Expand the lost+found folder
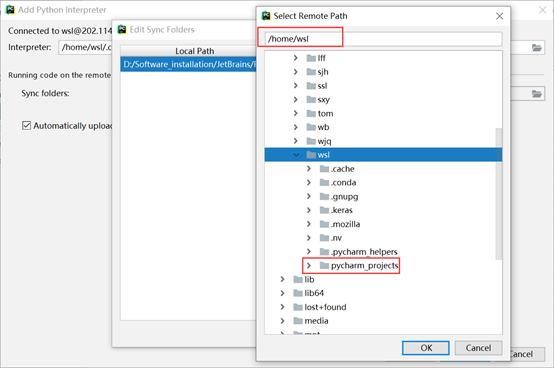 [282, 307]
